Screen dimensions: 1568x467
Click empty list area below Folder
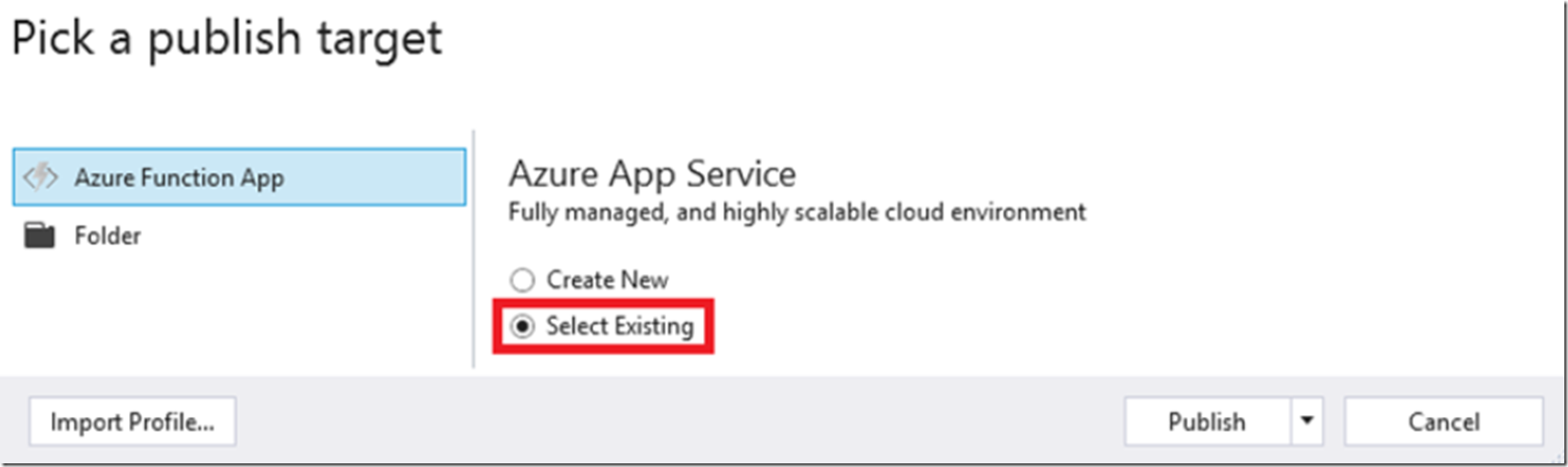pos(239,316)
